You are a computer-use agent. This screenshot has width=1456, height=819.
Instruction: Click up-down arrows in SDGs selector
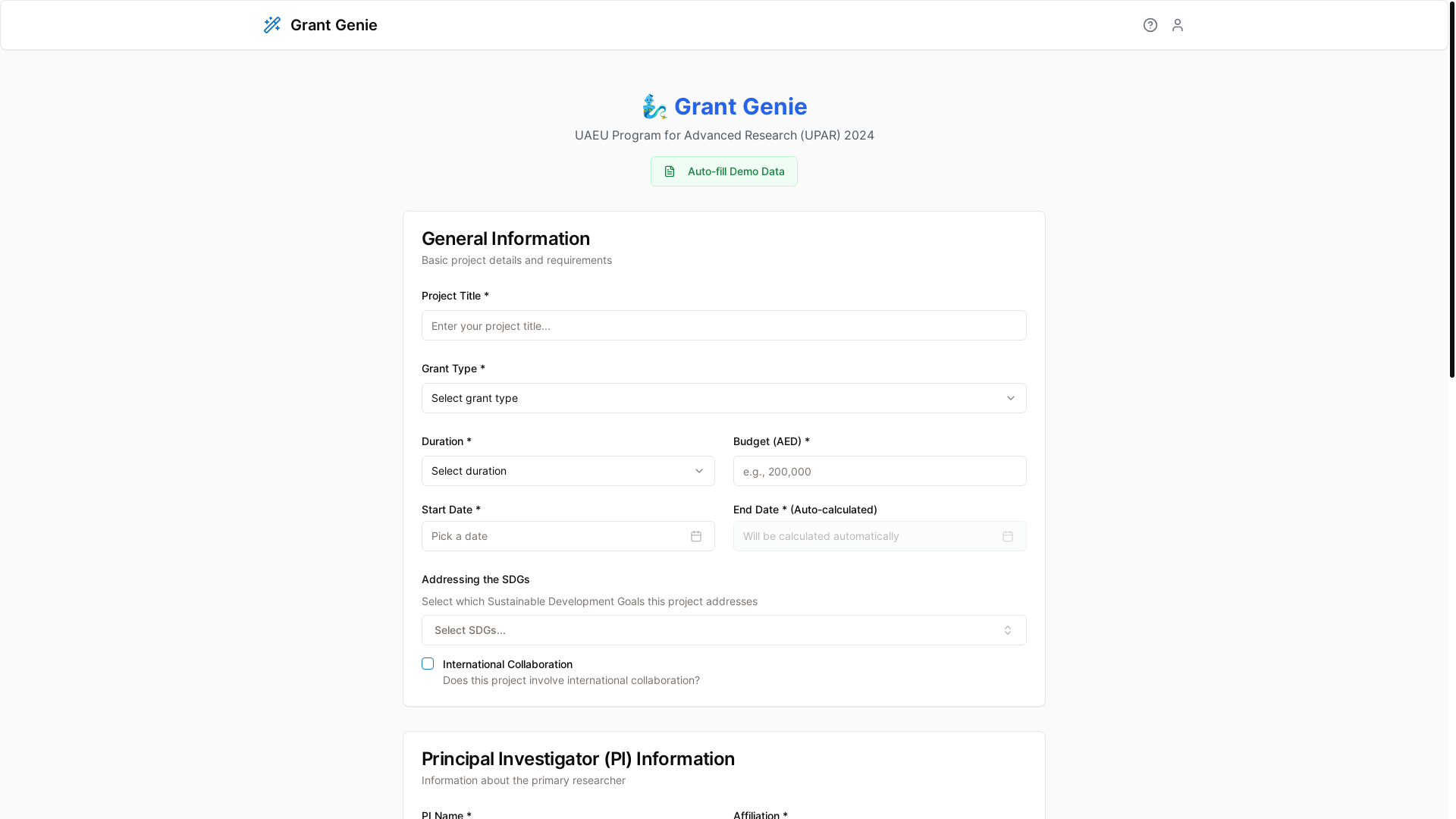click(1008, 630)
